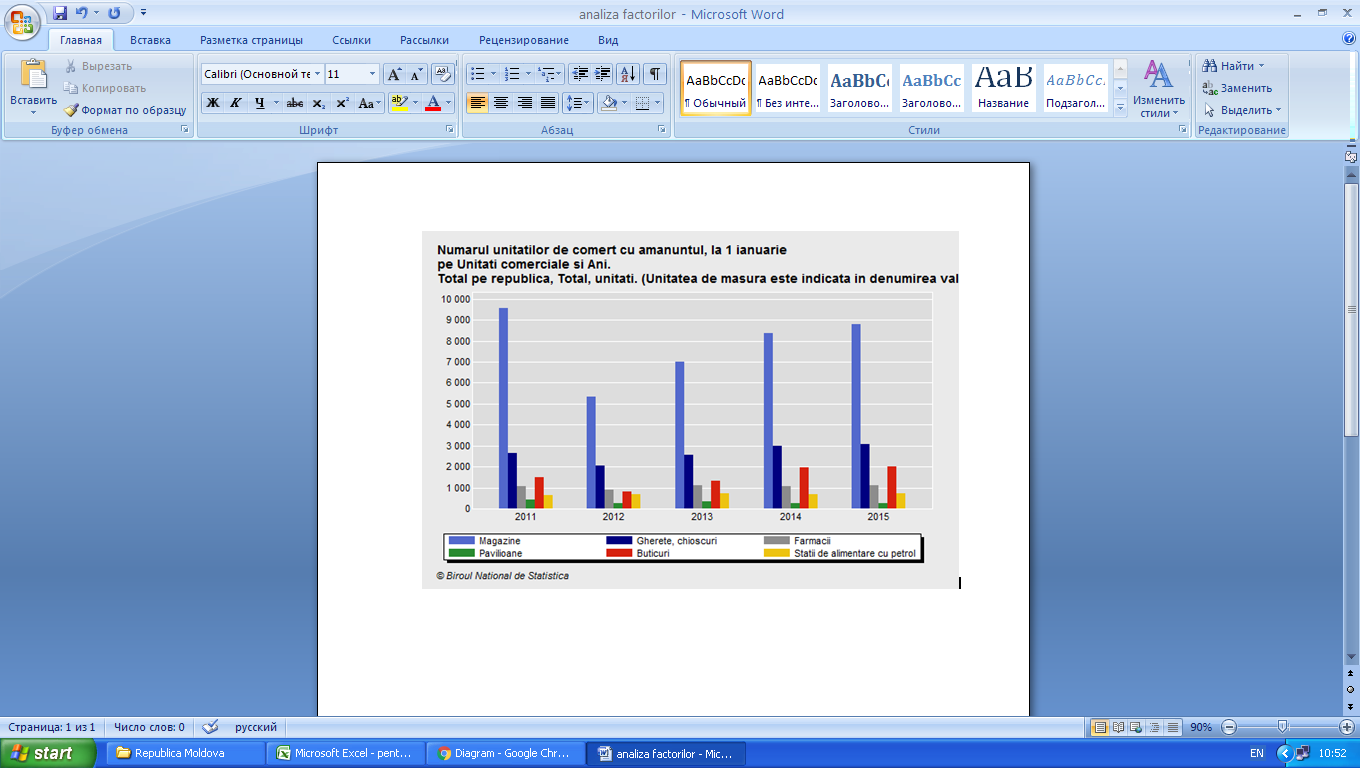1360x768 pixels.
Task: Click the Clear Formatting eraser icon
Action: [x=442, y=74]
